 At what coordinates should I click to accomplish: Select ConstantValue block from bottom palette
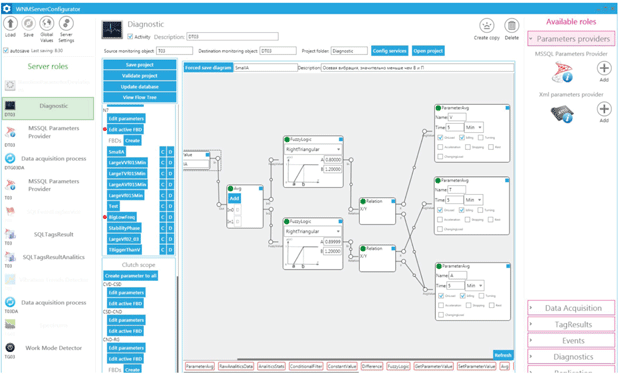click(342, 367)
